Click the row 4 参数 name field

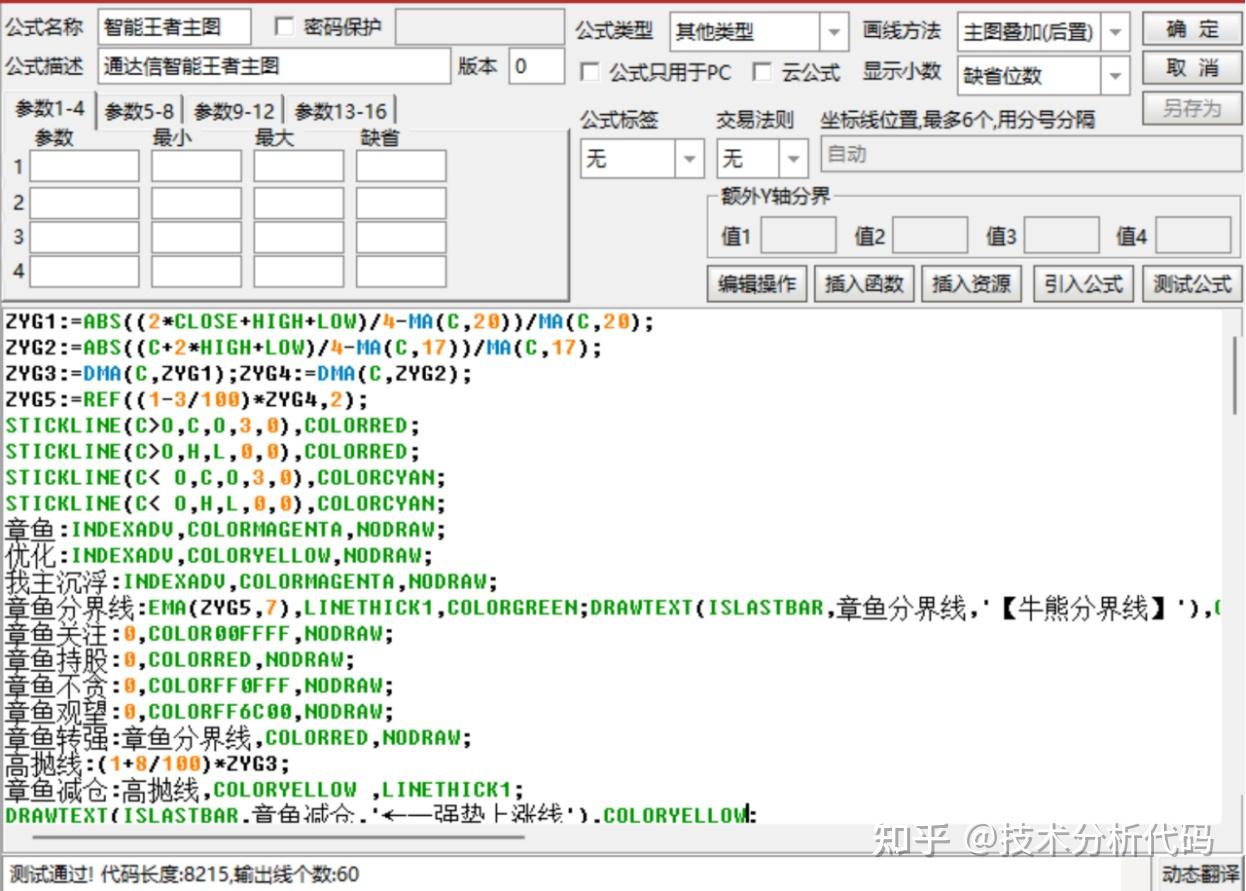pos(84,271)
